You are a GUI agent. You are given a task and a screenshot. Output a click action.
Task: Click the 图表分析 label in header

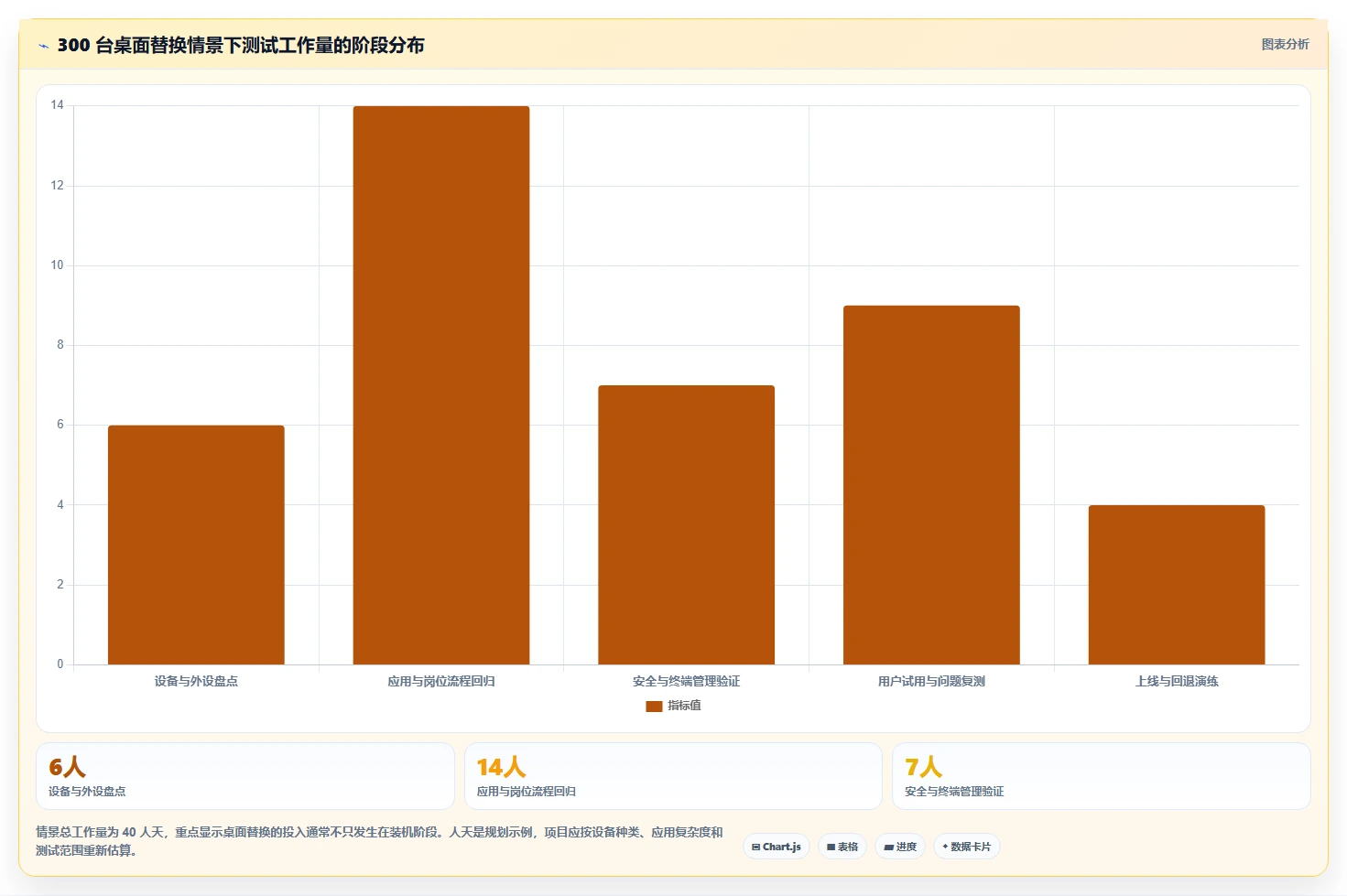tap(1285, 44)
